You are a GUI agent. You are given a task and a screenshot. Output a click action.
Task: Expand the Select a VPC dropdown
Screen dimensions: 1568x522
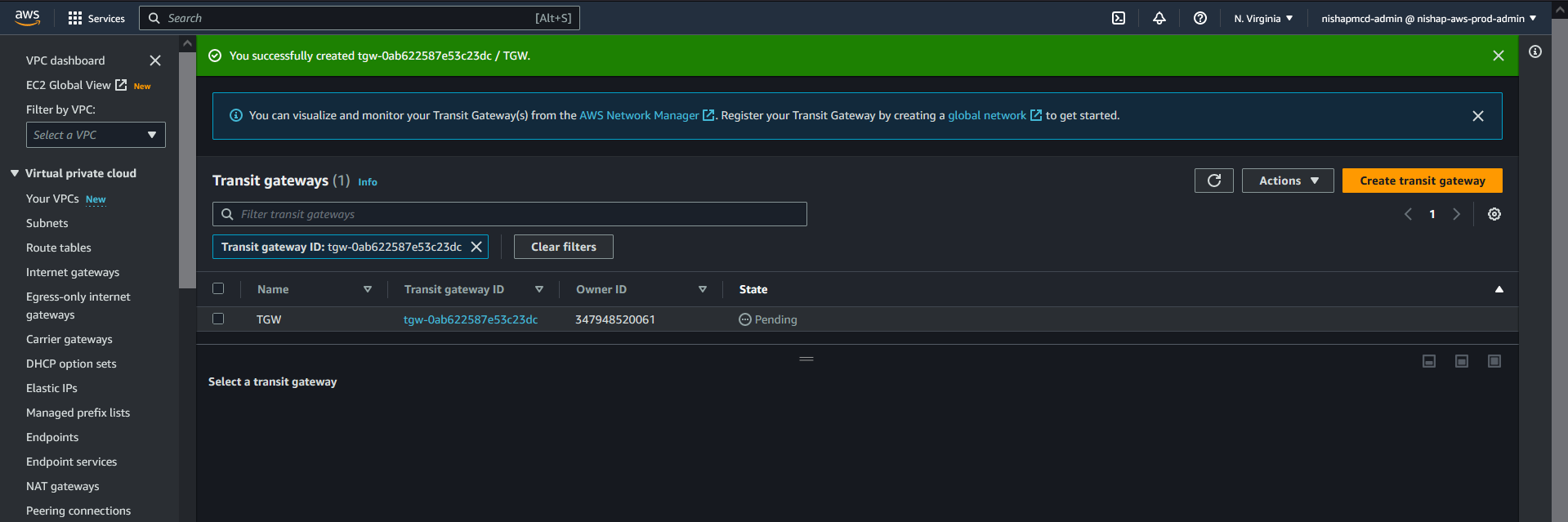coord(96,135)
